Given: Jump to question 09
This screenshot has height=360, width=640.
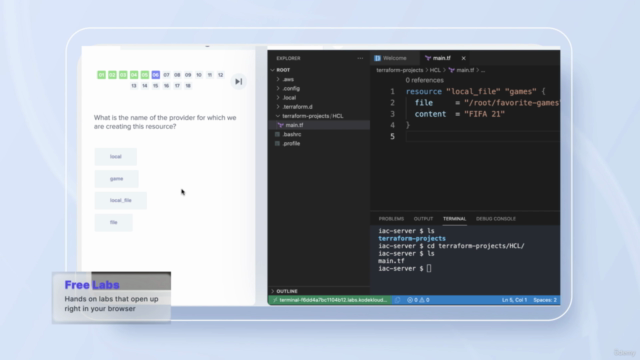Looking at the screenshot, I should [x=188, y=75].
